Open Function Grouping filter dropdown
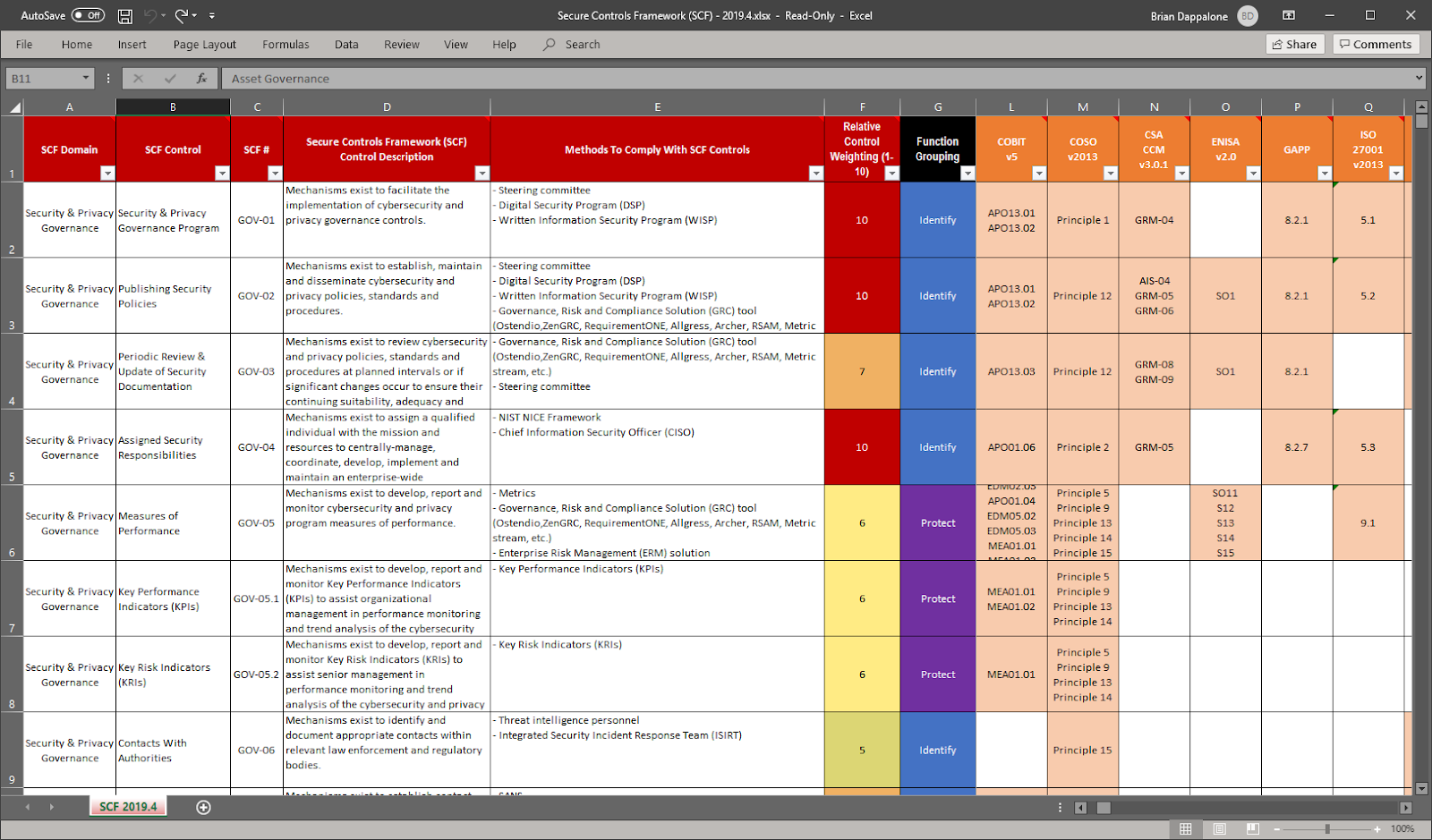The height and width of the screenshot is (840, 1432). click(x=967, y=174)
